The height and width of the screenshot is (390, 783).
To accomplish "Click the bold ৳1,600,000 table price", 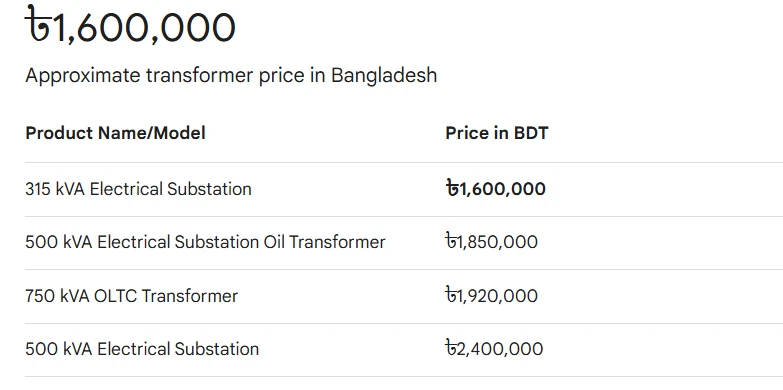I will pyautogui.click(x=495, y=189).
